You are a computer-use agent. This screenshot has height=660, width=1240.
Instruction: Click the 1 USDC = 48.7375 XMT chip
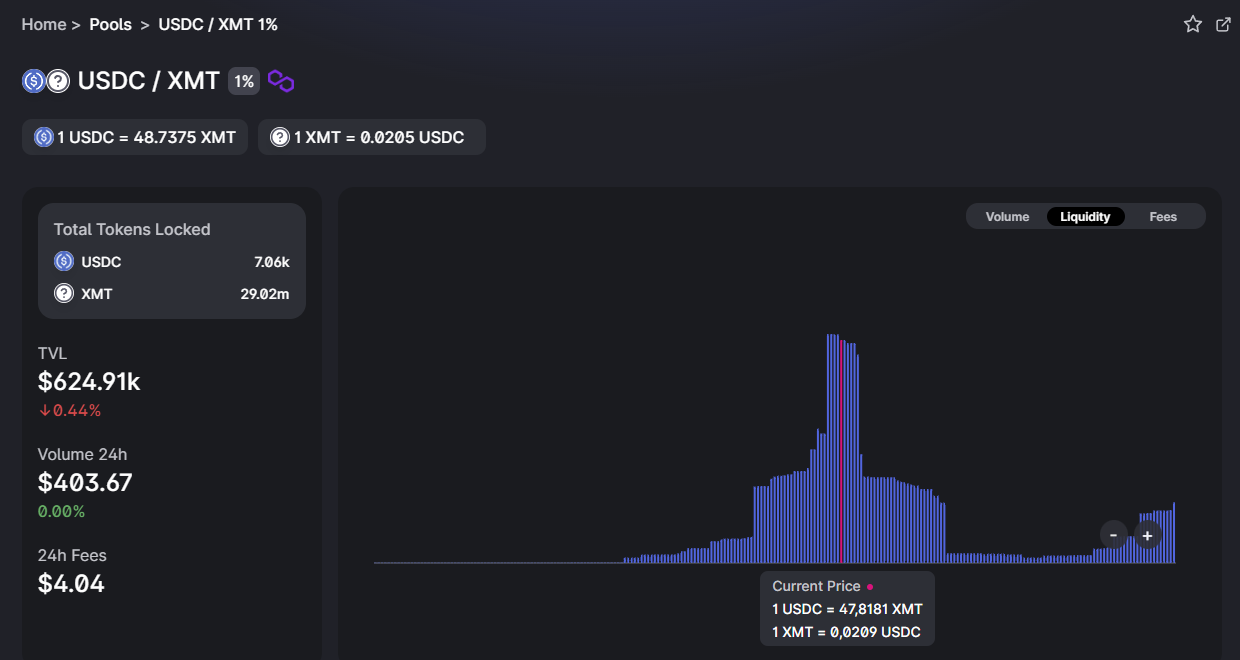[135, 137]
